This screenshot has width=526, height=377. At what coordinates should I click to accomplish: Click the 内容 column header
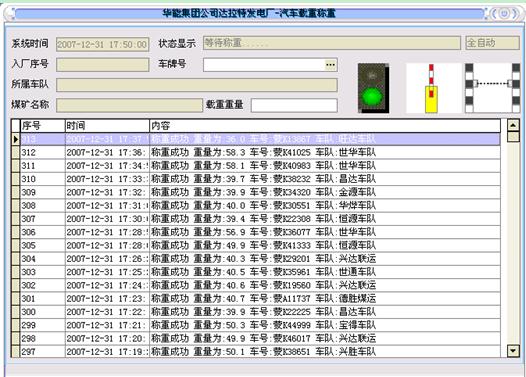point(325,126)
